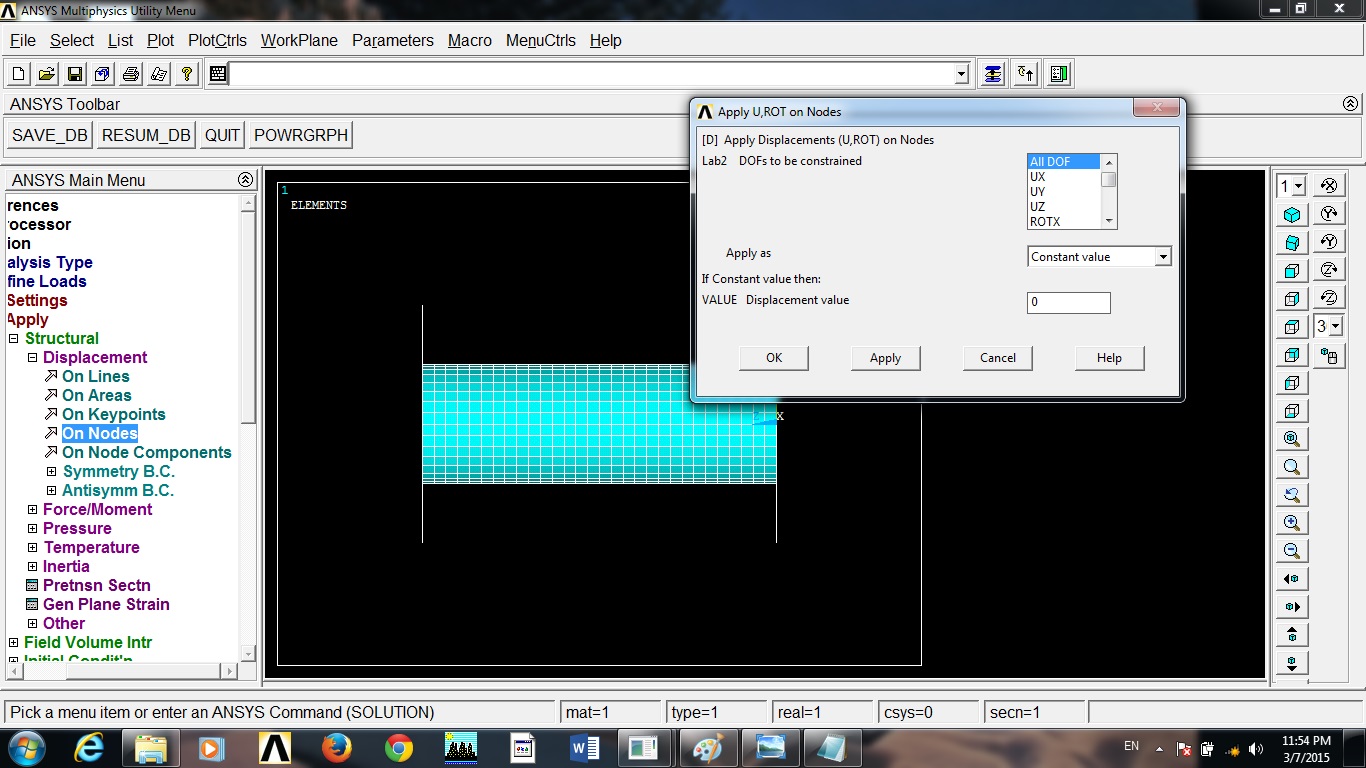Select the Box Zoom magnifier icon
This screenshot has height=768, width=1366.
click(1292, 467)
